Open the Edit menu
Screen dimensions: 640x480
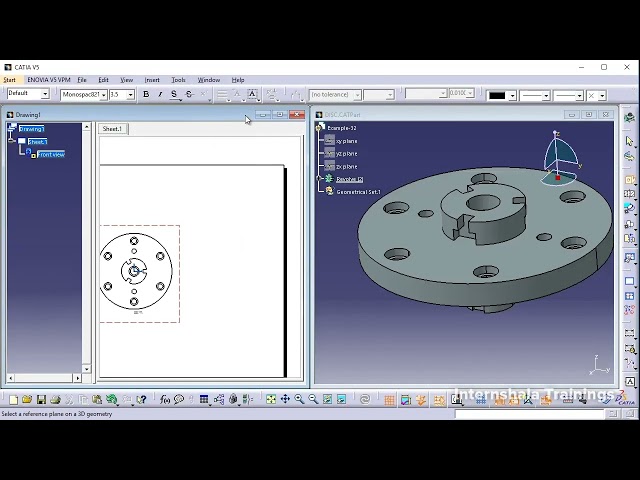(103, 80)
